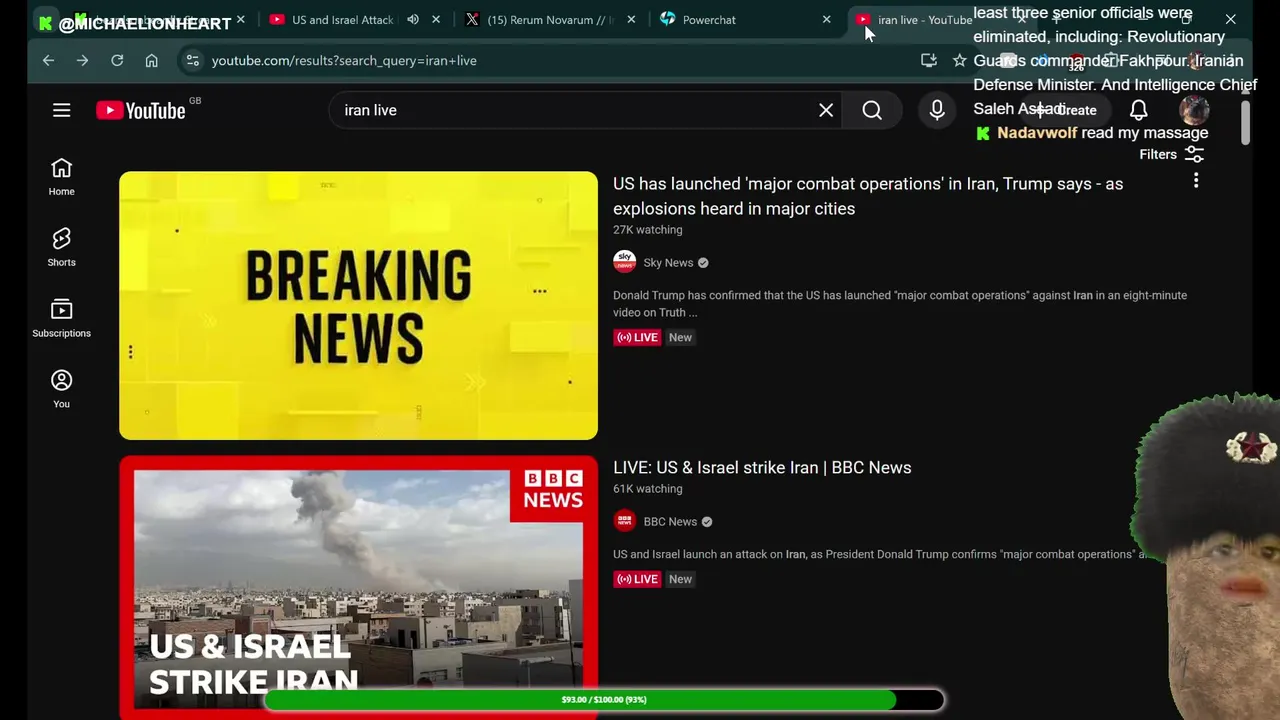The image size is (1280, 720).
Task: Click the green $93 donation progress bar
Action: click(x=604, y=700)
